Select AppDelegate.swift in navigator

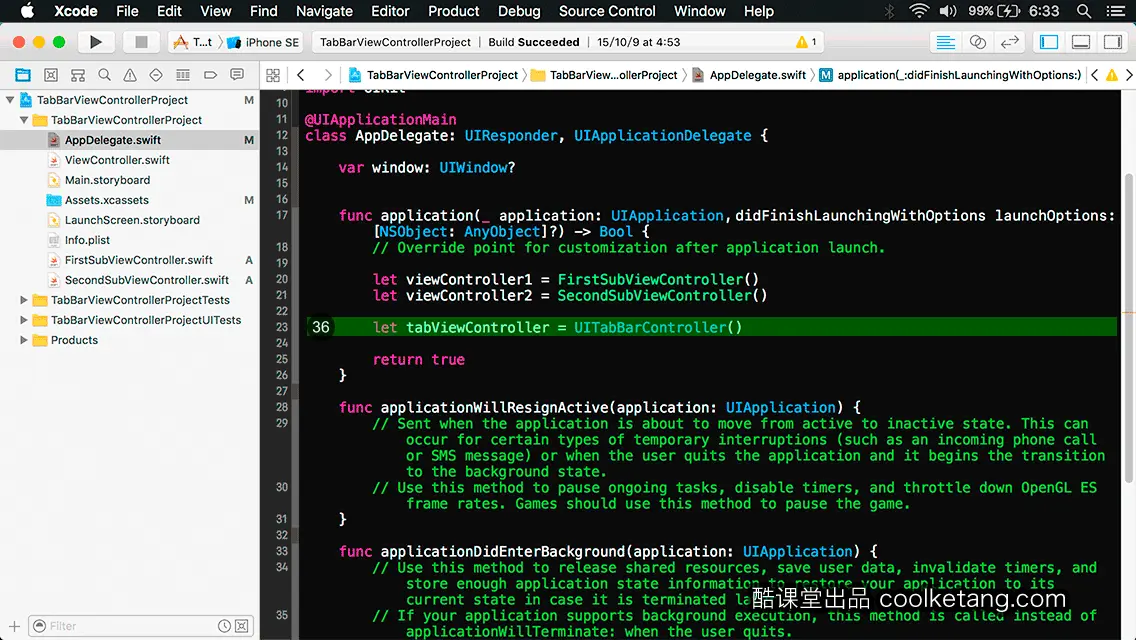coord(112,140)
